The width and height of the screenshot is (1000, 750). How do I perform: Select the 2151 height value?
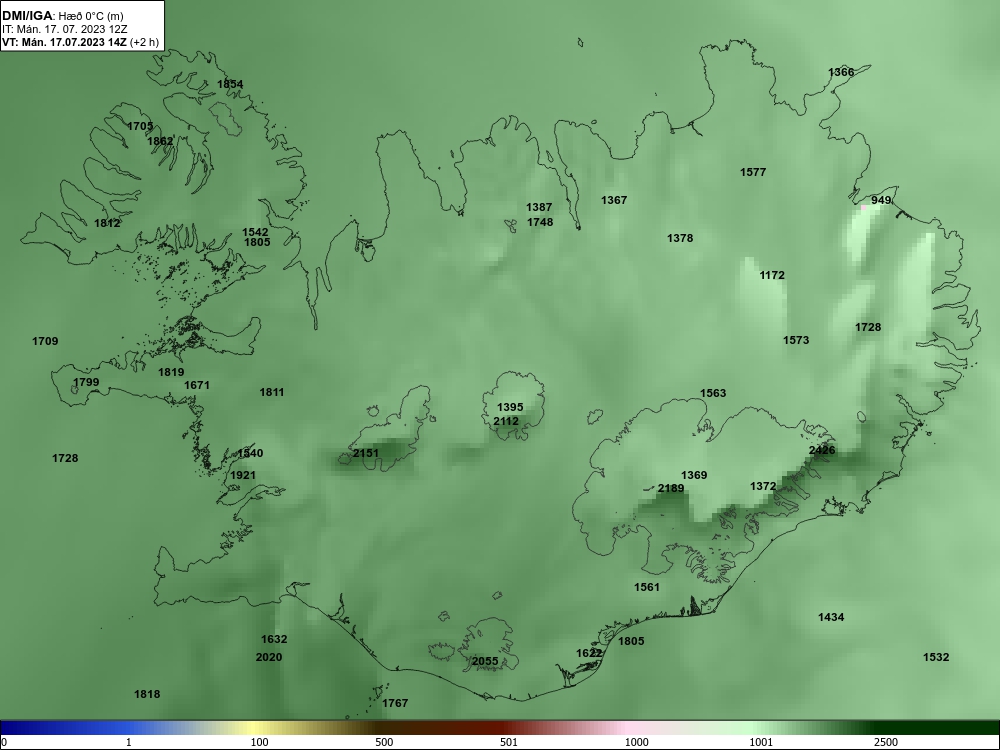point(366,453)
